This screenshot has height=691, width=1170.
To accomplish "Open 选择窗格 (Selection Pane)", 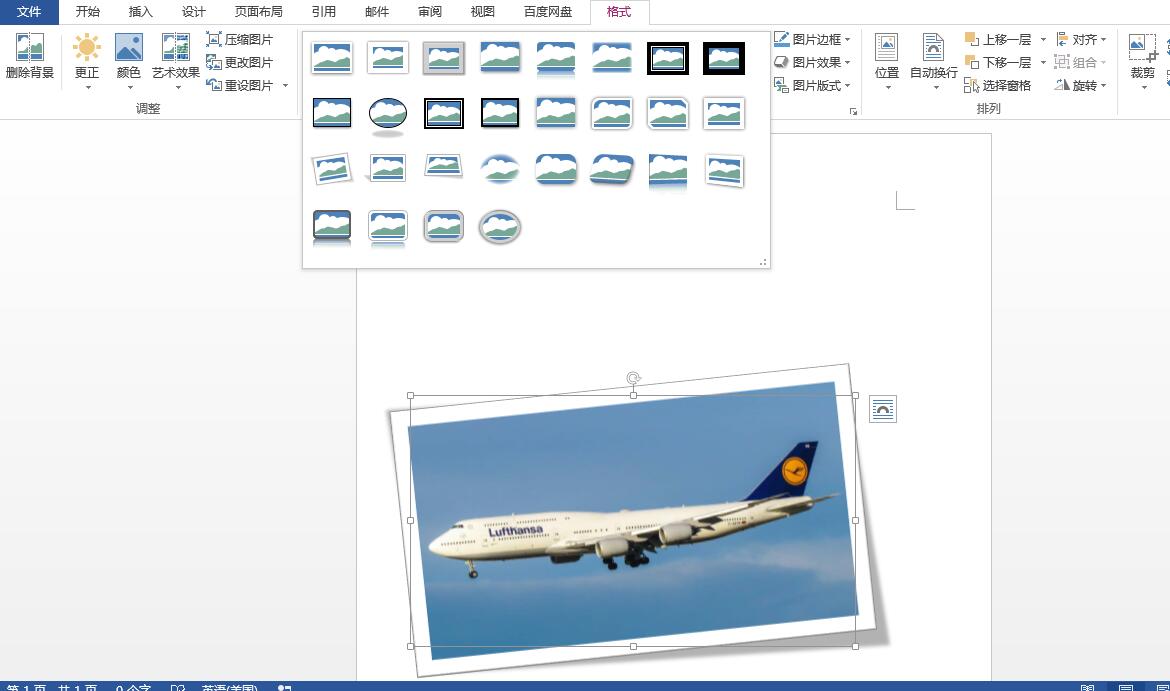I will tap(998, 86).
